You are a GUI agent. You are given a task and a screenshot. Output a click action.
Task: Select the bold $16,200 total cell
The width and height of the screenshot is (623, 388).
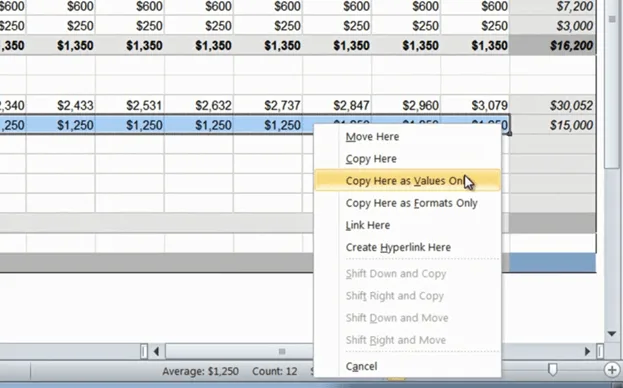coord(553,46)
